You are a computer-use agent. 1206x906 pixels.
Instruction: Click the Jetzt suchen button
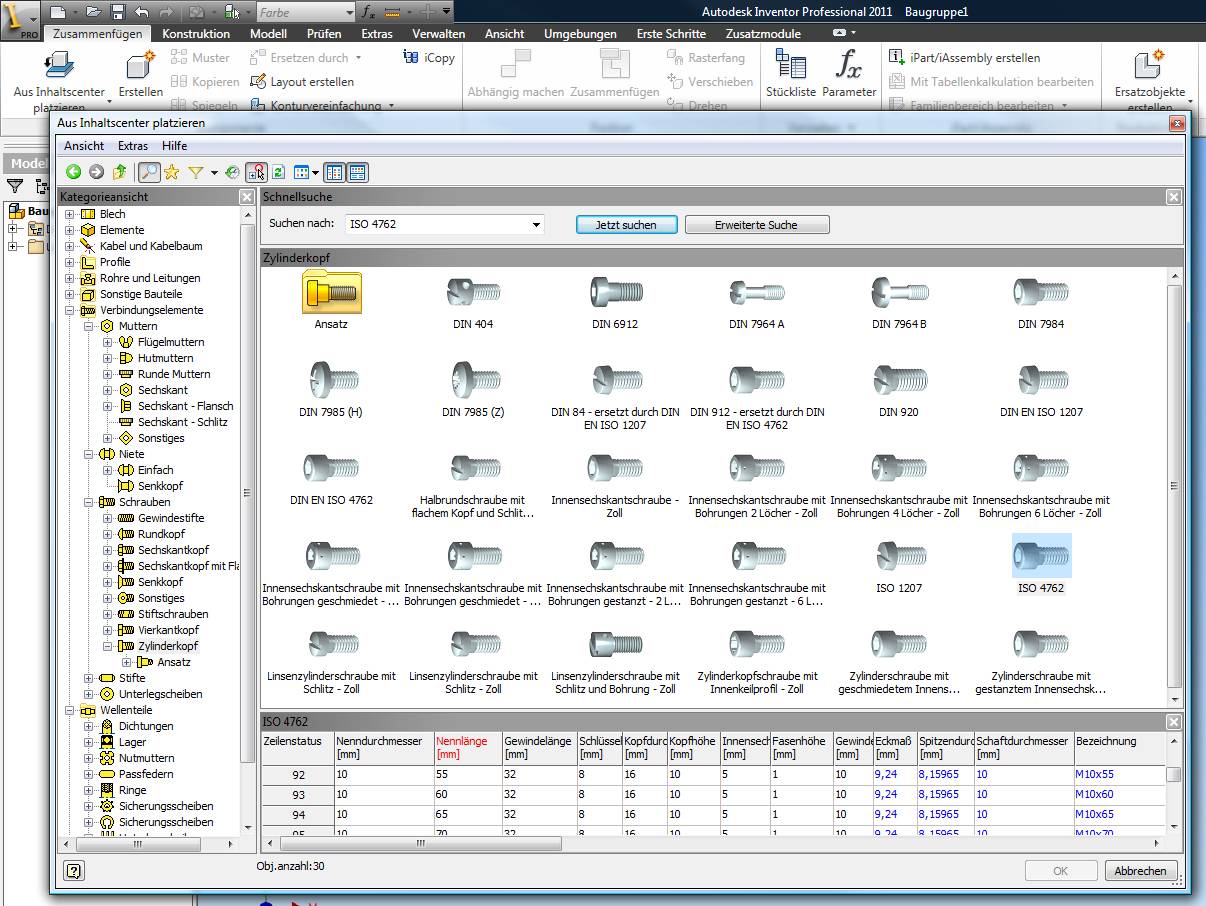626,225
